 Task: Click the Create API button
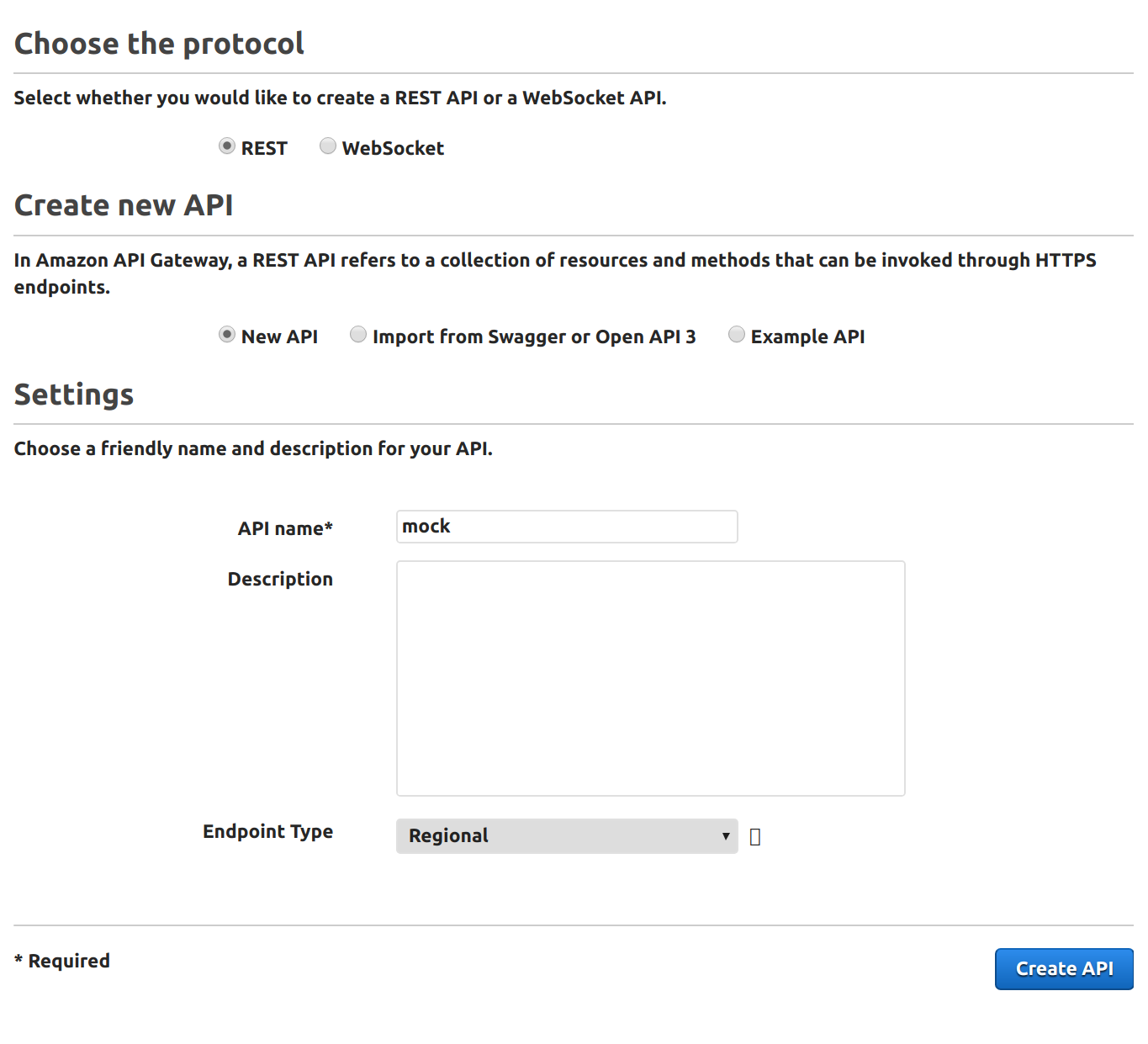(1064, 969)
